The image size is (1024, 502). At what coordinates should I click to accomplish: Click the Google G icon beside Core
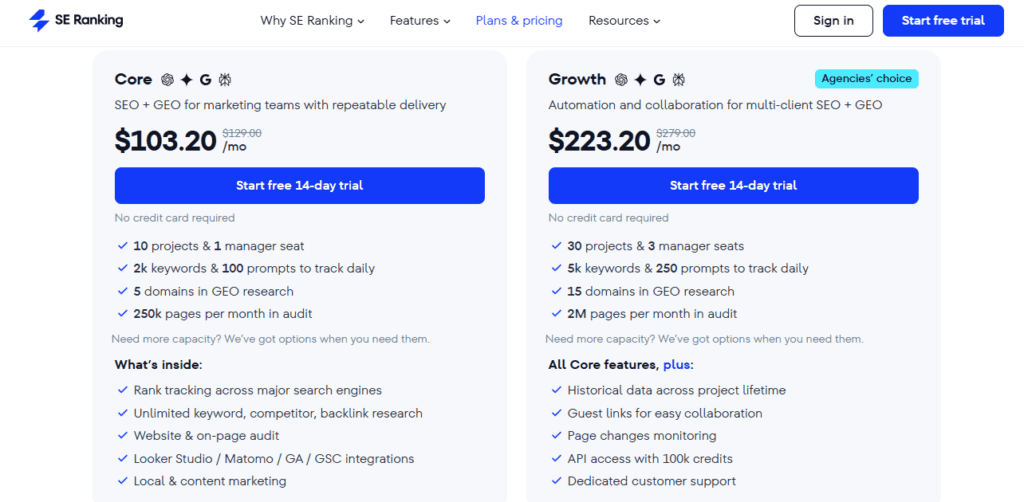(206, 80)
